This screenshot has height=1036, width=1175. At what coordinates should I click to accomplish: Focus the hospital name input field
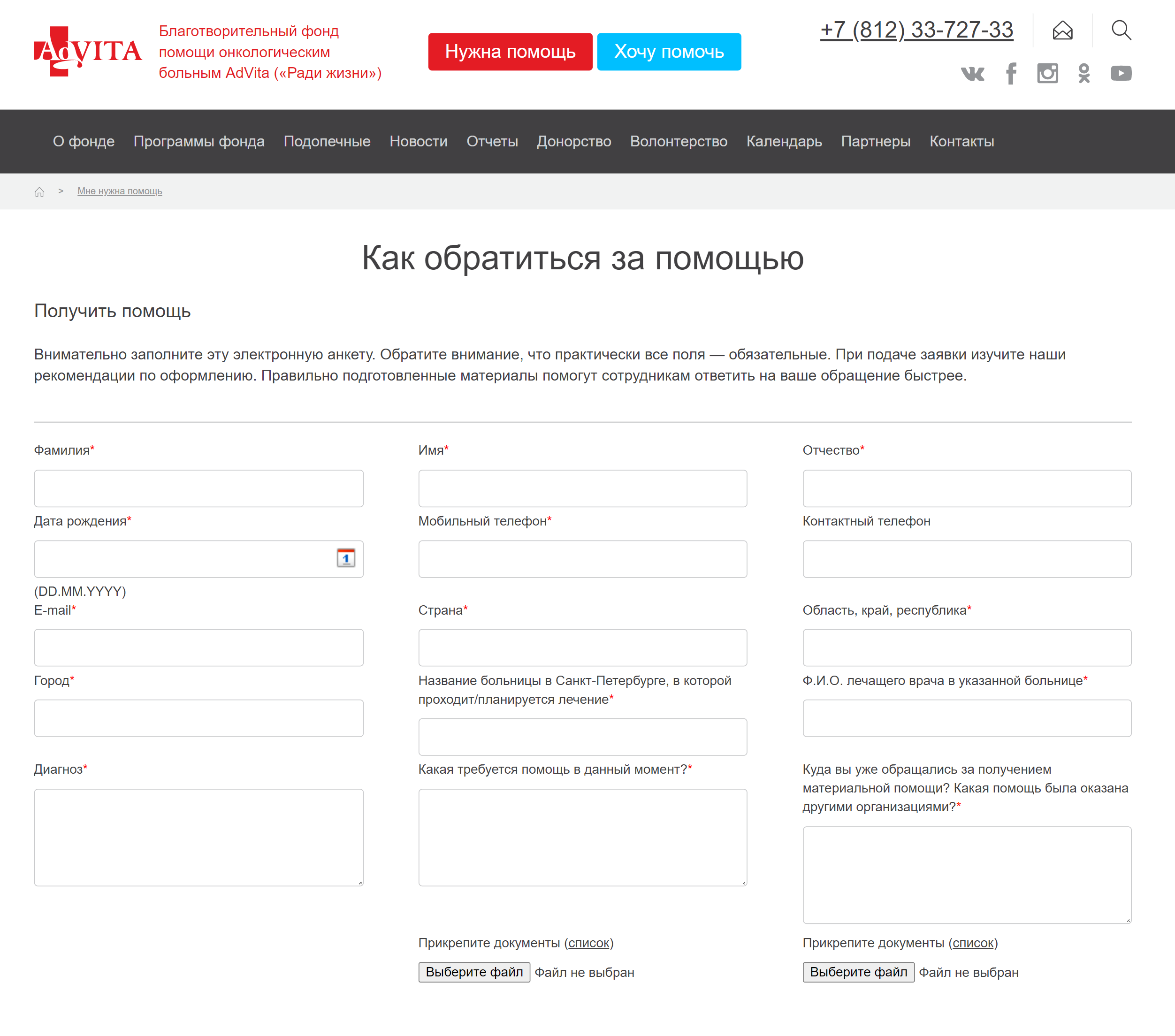[x=583, y=737]
